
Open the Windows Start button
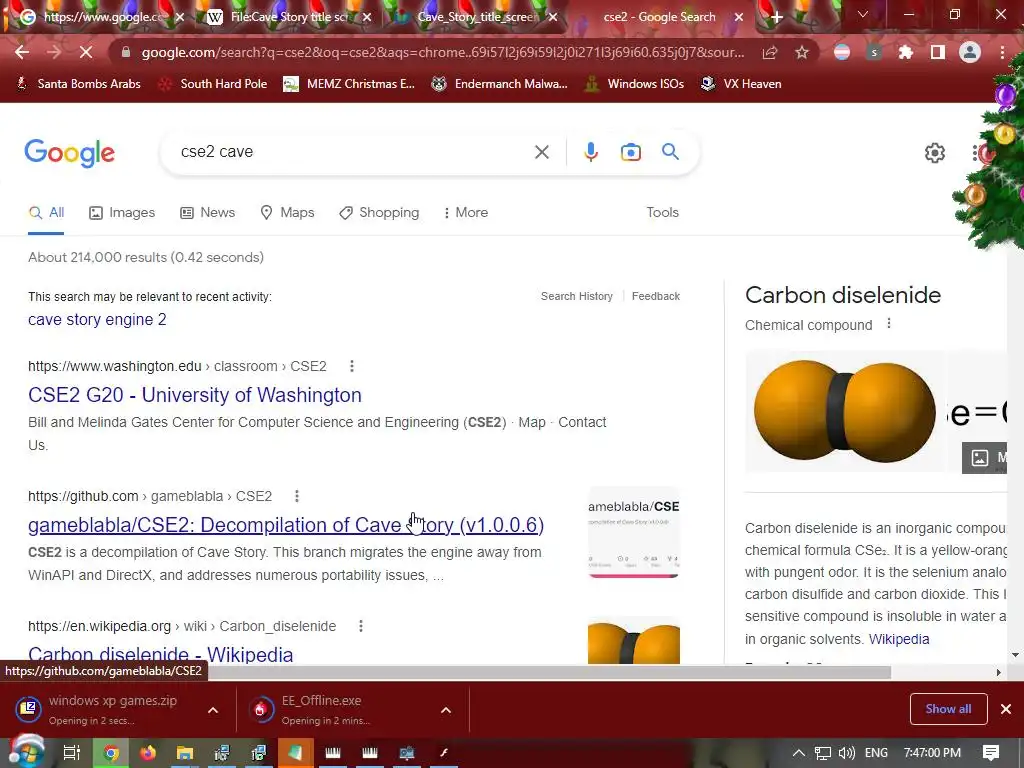[26, 753]
